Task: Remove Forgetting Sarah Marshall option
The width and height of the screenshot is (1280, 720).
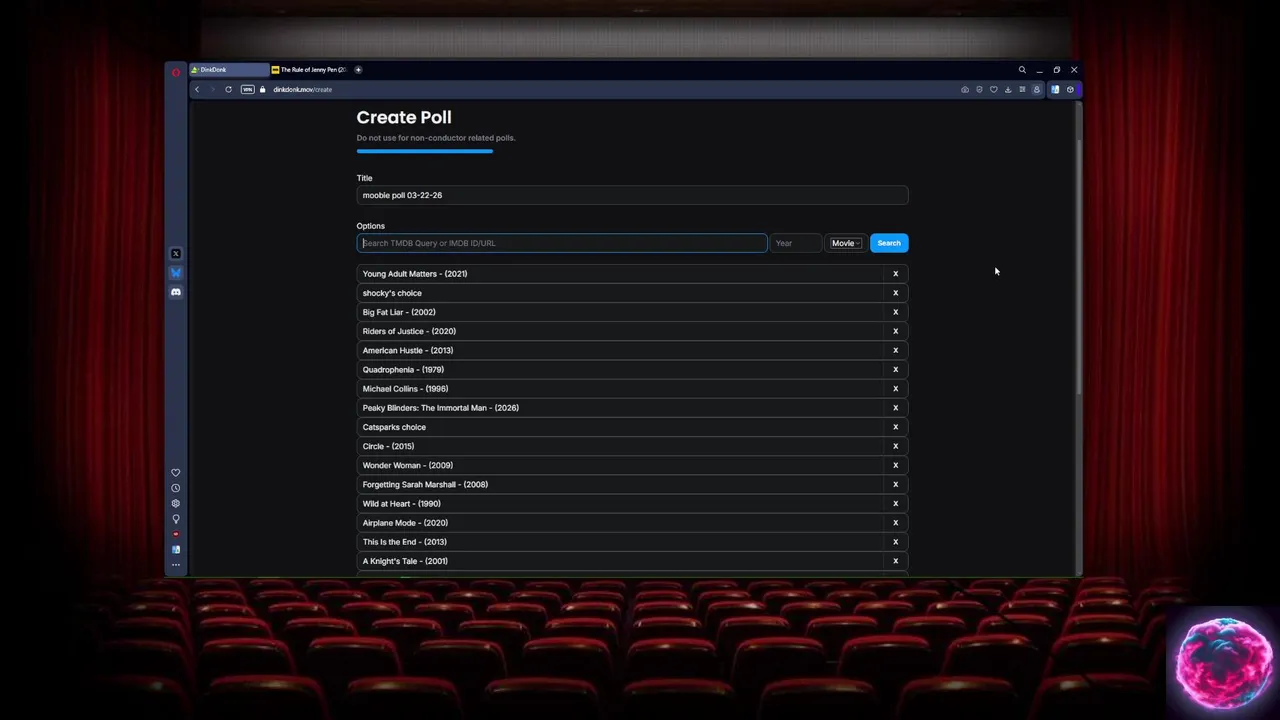Action: tap(896, 485)
